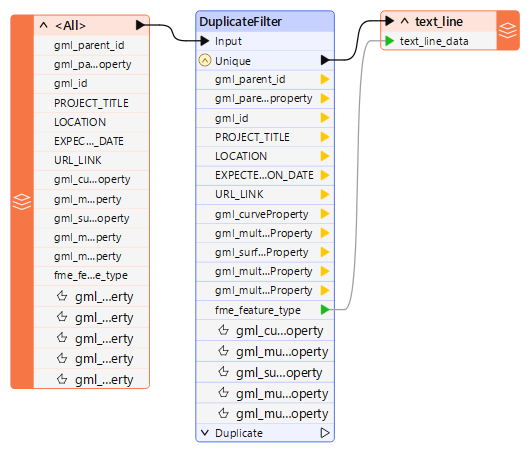Viewport: 530px width, 453px height.
Task: Click the Duplicate port label
Action: pyautogui.click(x=239, y=433)
